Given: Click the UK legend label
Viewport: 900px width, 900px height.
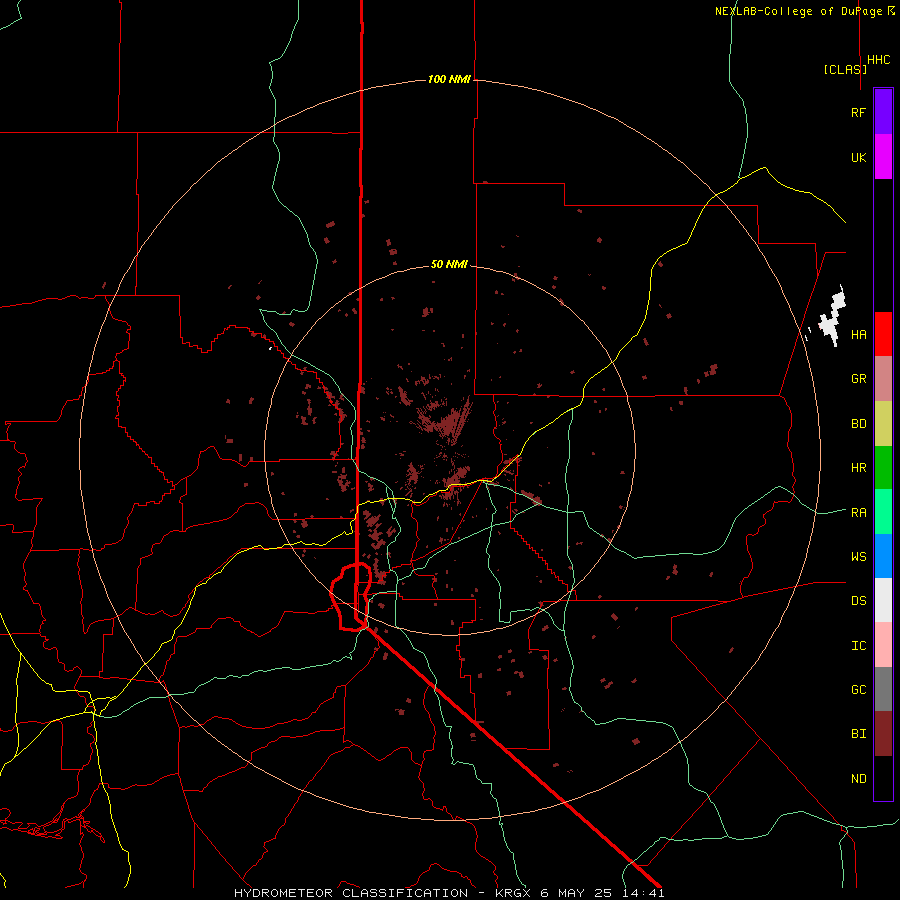Looking at the screenshot, I should [858, 157].
